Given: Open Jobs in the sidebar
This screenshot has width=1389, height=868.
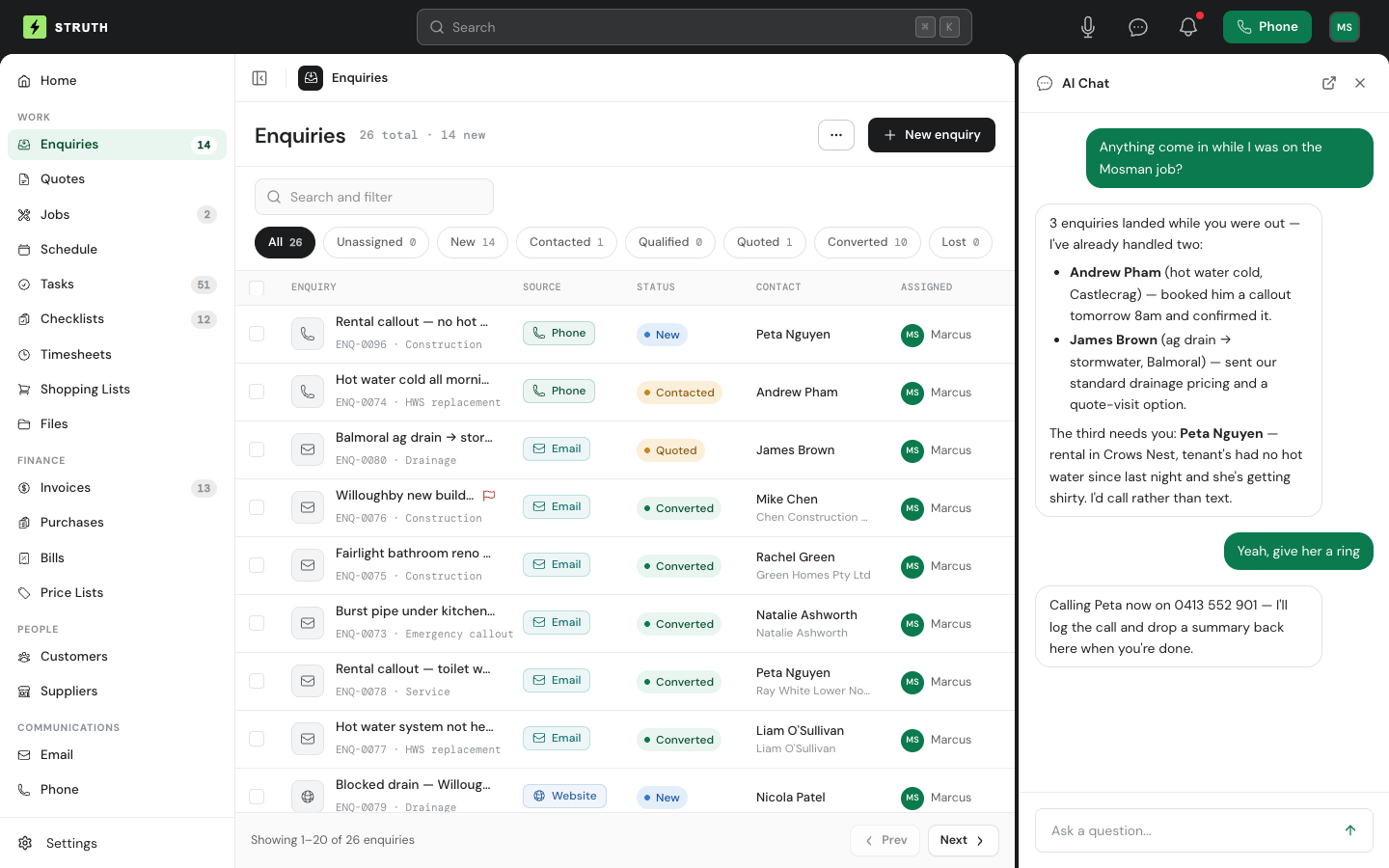Looking at the screenshot, I should click(x=117, y=214).
